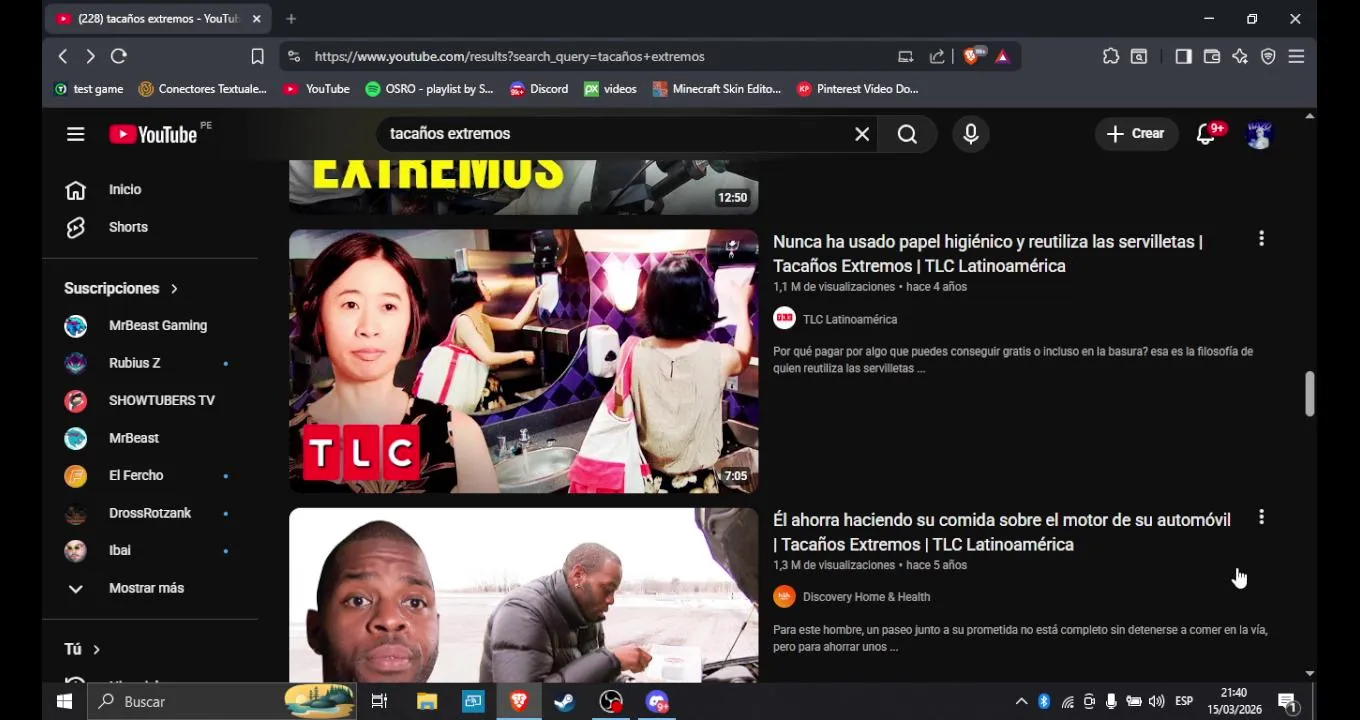Start voice search with microphone
This screenshot has height=720, width=1360.
(x=971, y=134)
